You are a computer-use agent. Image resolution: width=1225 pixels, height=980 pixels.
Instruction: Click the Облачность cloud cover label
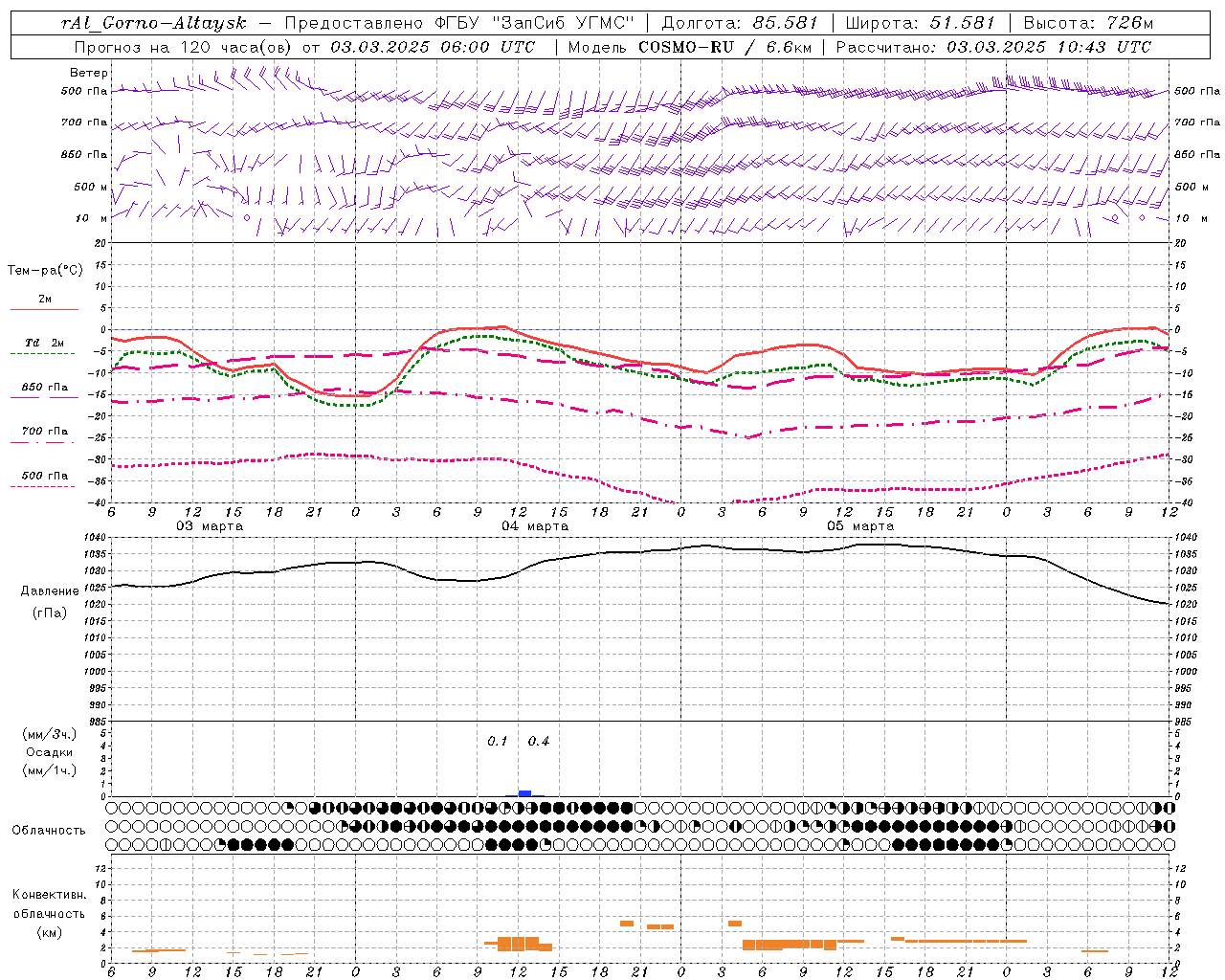(49, 831)
